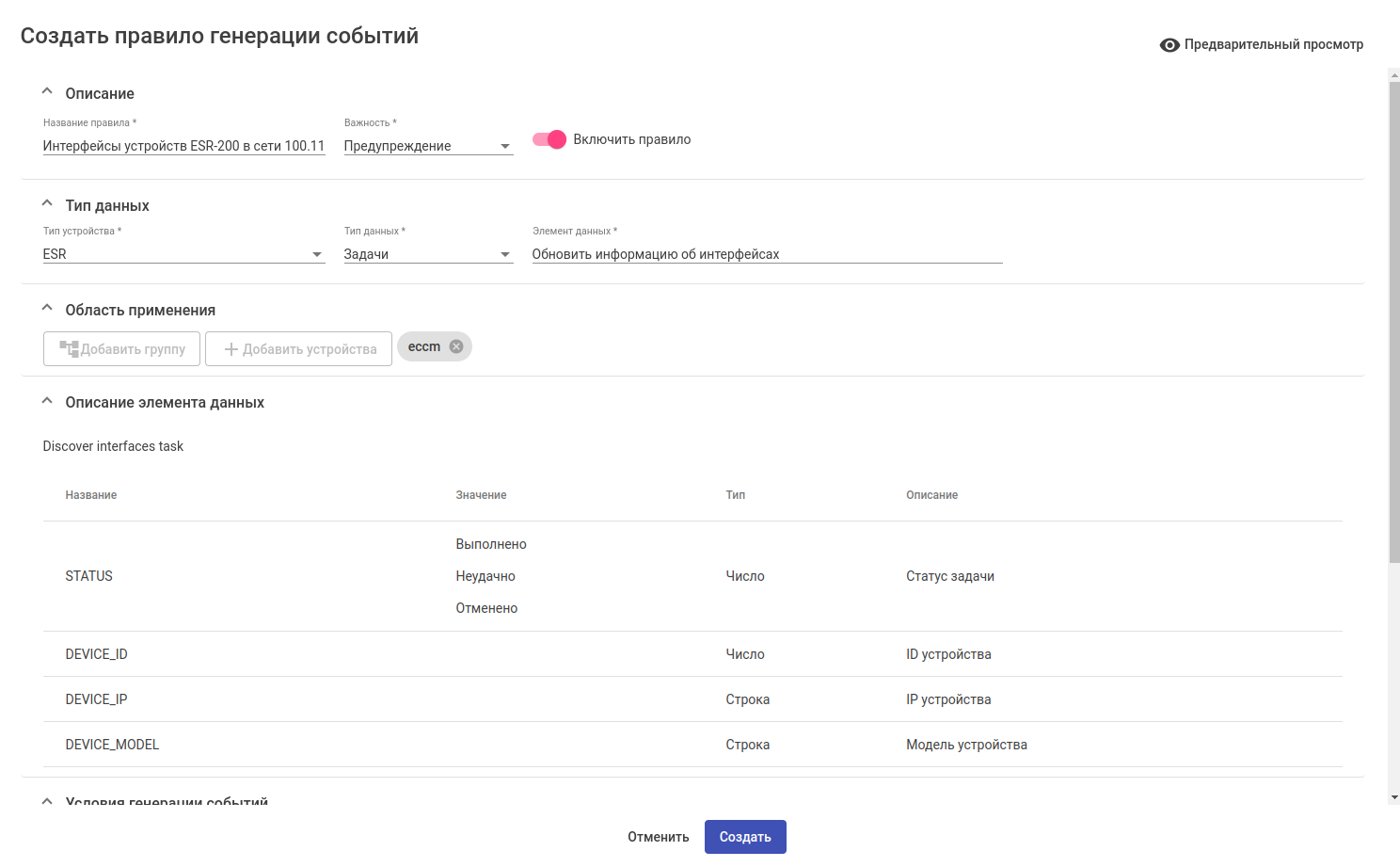Screen dimensions: 1400x867
Task: Collapse the Тип данных section
Action: coord(47,204)
